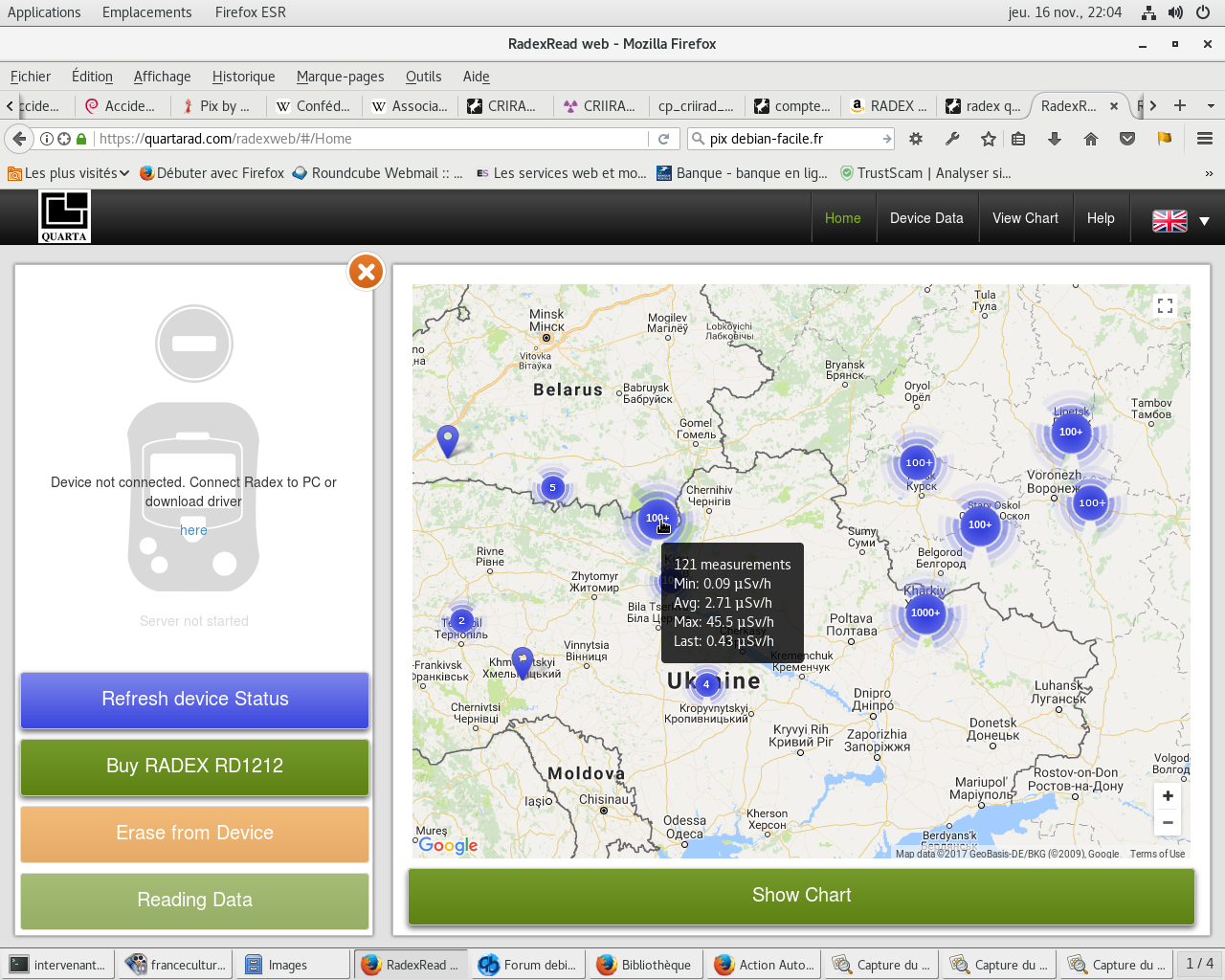Screen dimensions: 1225x980
Task: Follow the 'here' driver download link
Action: (193, 530)
